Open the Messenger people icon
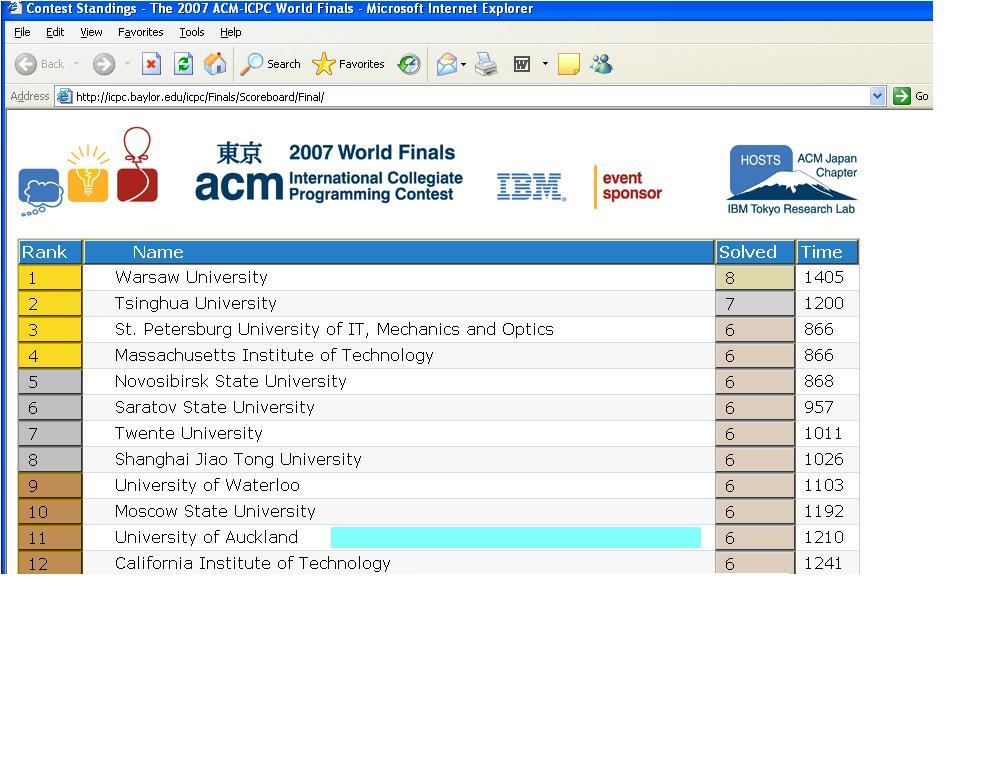Screen dimensions: 999x758 point(601,64)
